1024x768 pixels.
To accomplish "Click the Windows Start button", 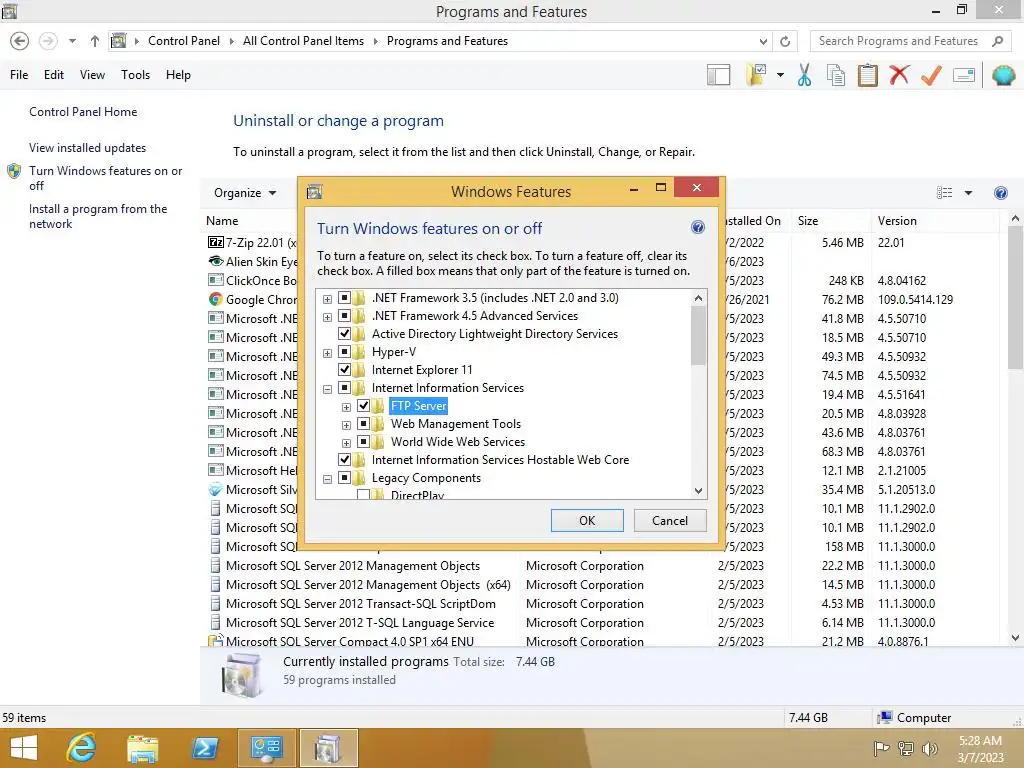I will 24,748.
